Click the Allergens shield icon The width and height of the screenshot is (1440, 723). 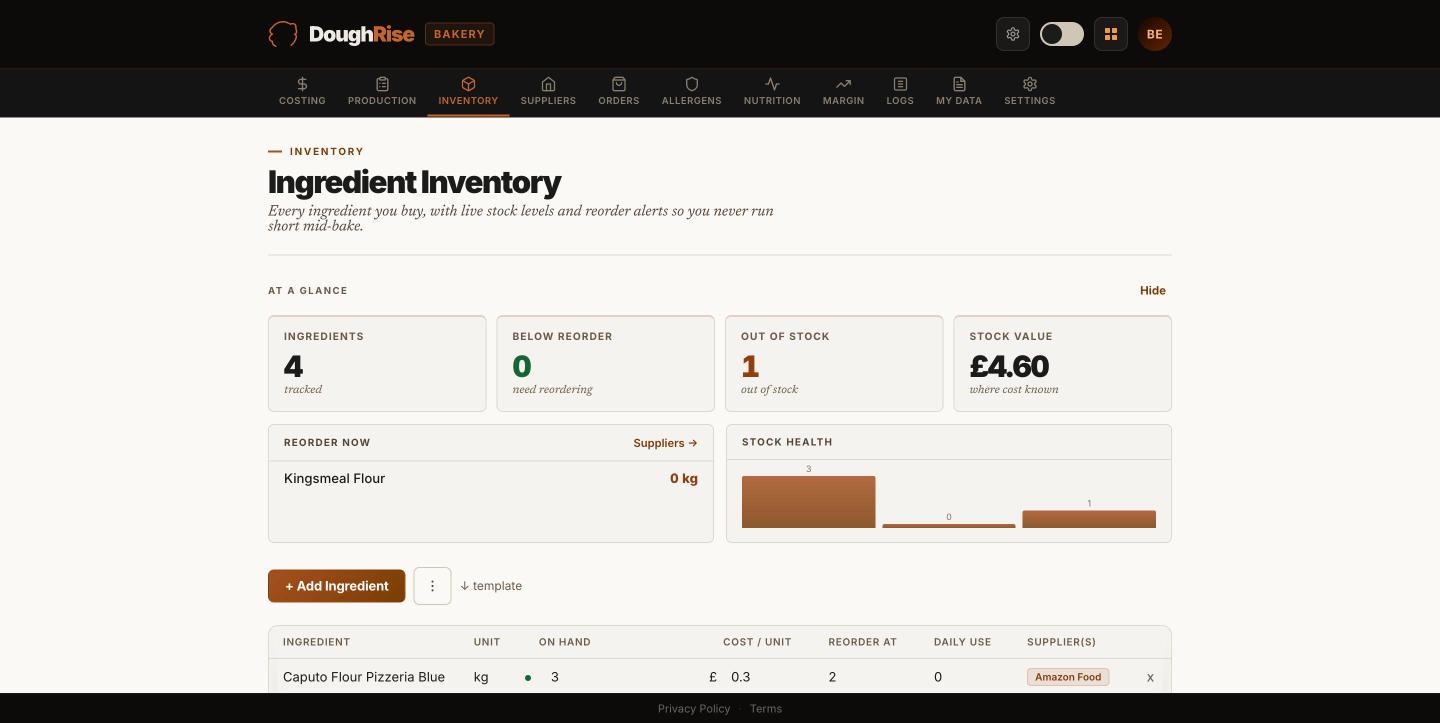691,84
